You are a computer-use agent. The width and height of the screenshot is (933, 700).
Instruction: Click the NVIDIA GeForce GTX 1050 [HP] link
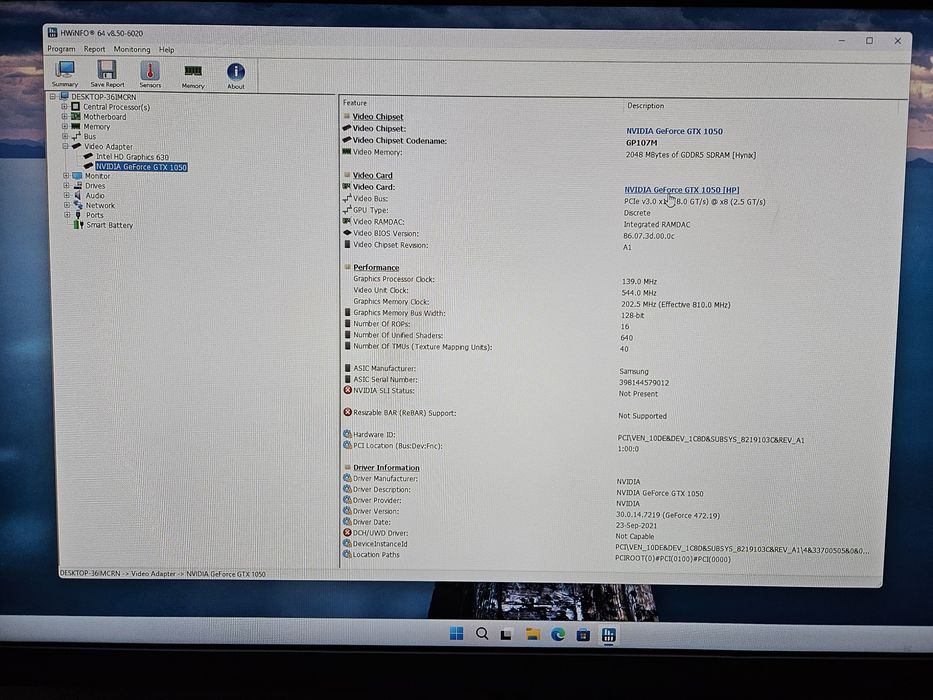pos(681,190)
